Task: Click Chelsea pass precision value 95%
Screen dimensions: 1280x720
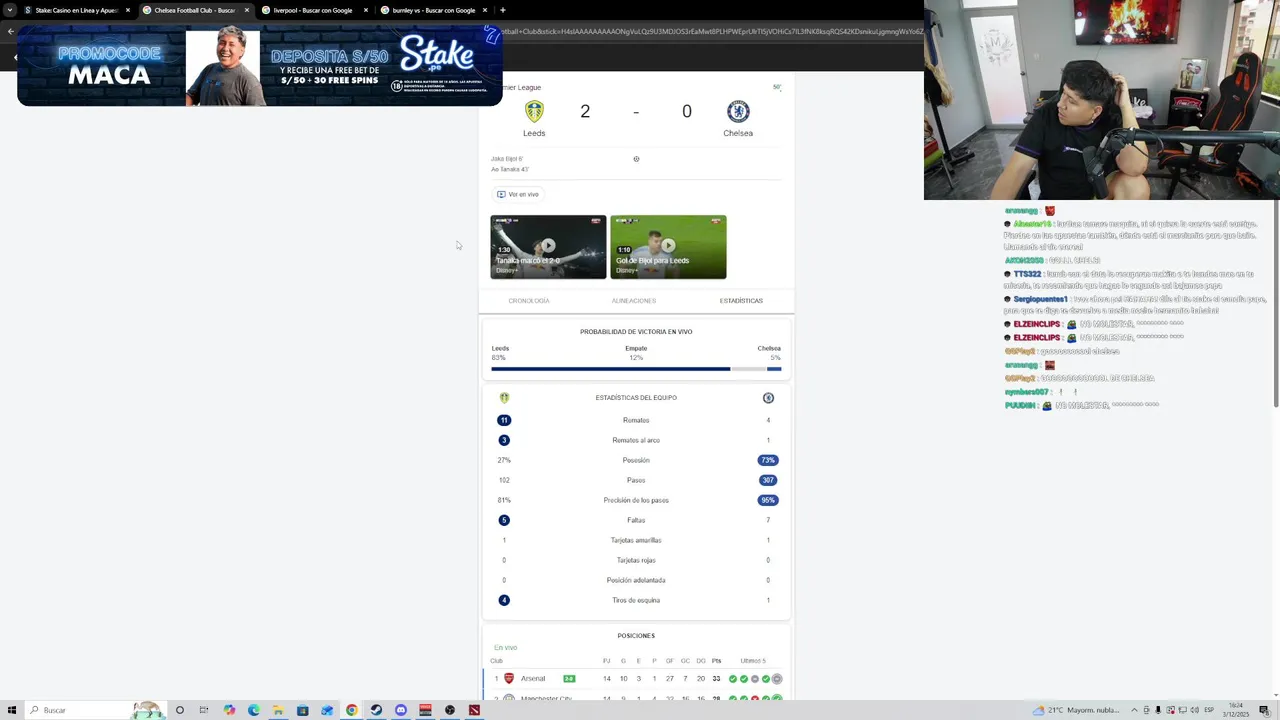Action: pyautogui.click(x=768, y=500)
